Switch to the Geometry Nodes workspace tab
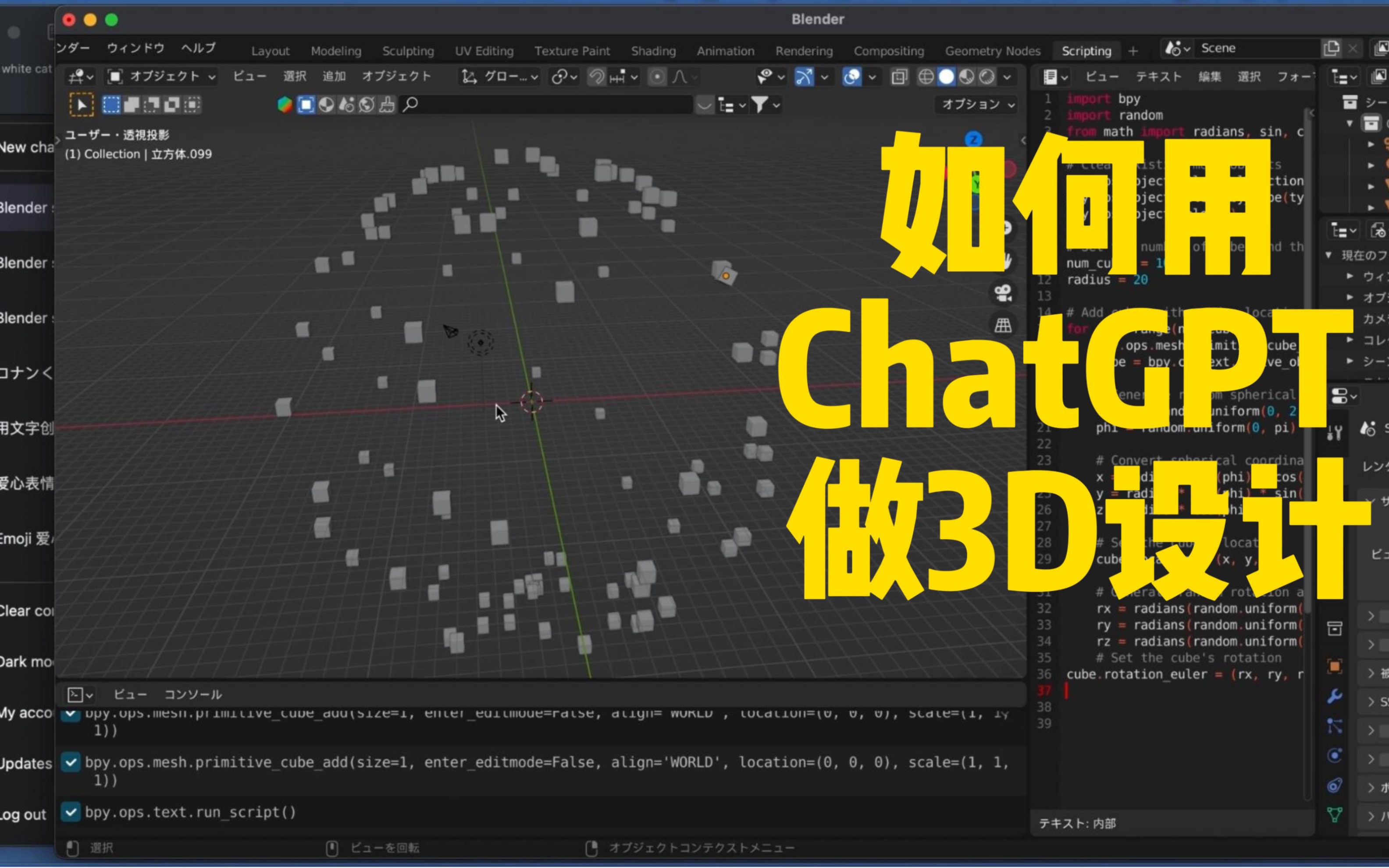The width and height of the screenshot is (1389, 868). pyautogui.click(x=994, y=50)
